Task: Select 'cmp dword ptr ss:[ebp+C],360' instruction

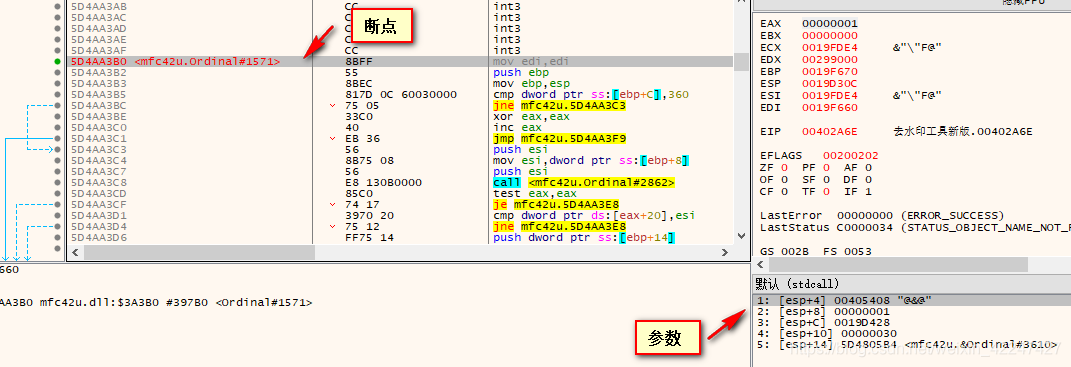Action: (x=591, y=94)
